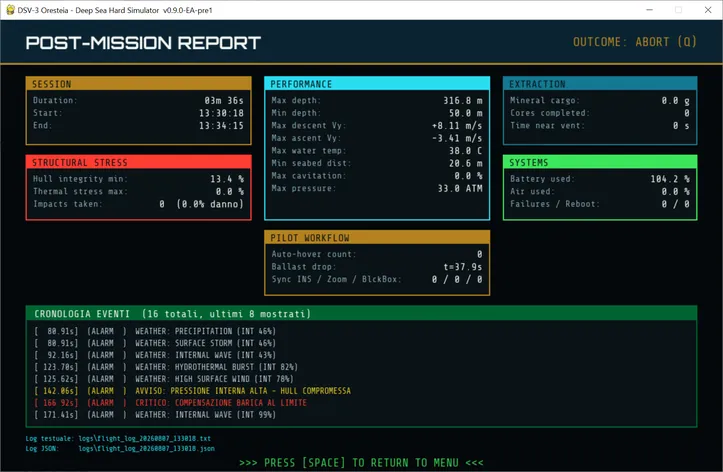Select the SESSION panel header
This screenshot has width=723, height=472.
(138, 84)
